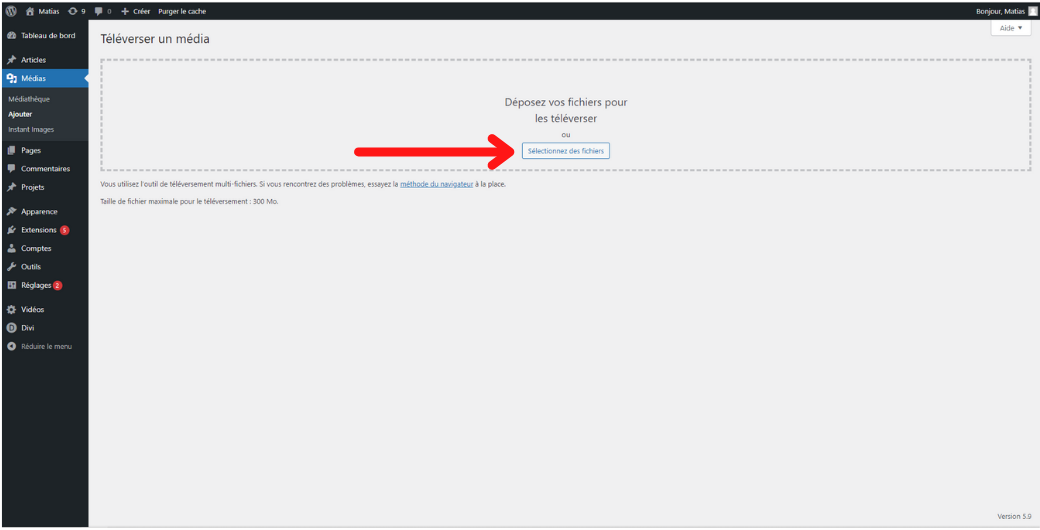Image resolution: width=1040 pixels, height=530 pixels.
Task: Click inside the file drop zone area
Action: click(300, 110)
